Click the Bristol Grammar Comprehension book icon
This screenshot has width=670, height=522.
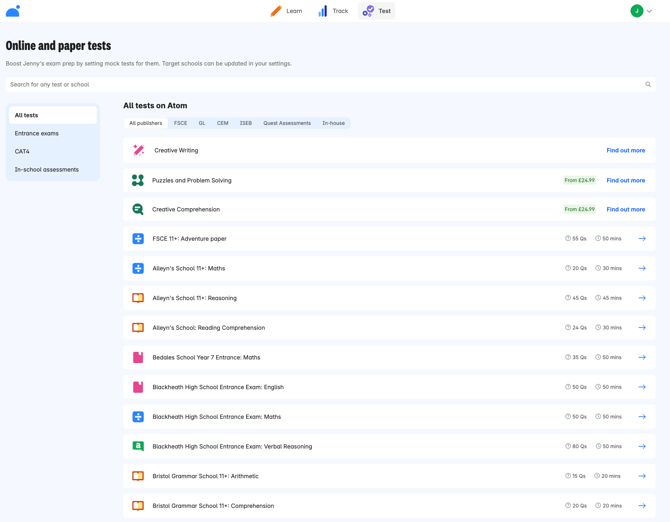[x=138, y=506]
